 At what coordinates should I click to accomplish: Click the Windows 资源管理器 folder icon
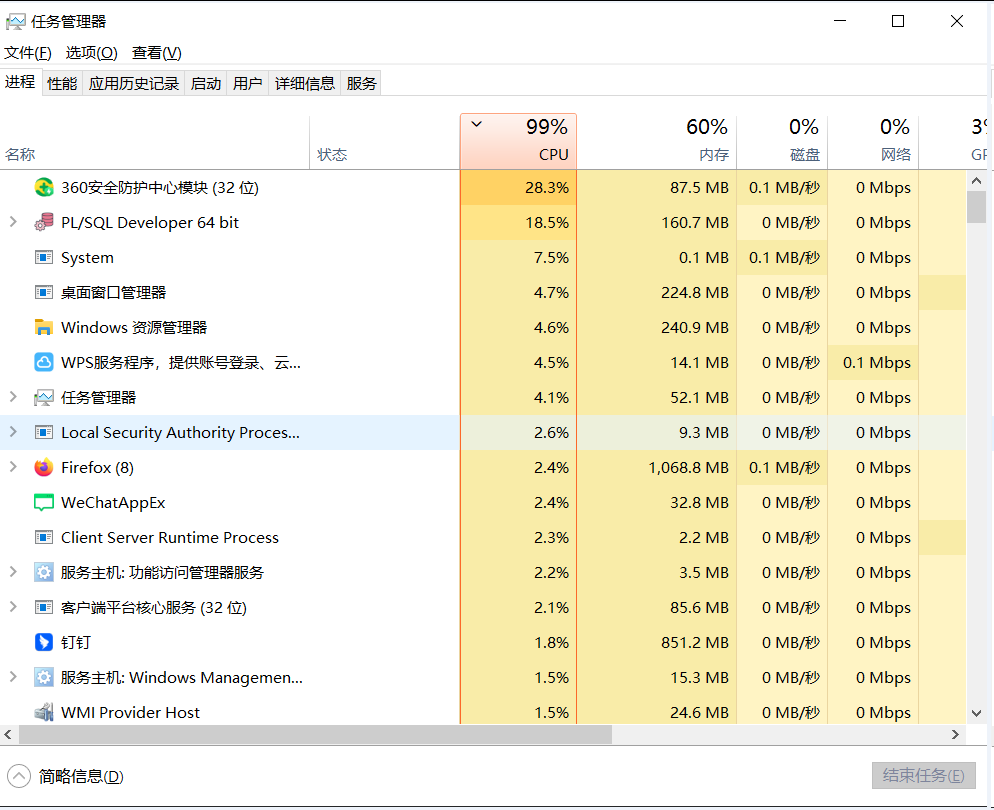tap(44, 328)
